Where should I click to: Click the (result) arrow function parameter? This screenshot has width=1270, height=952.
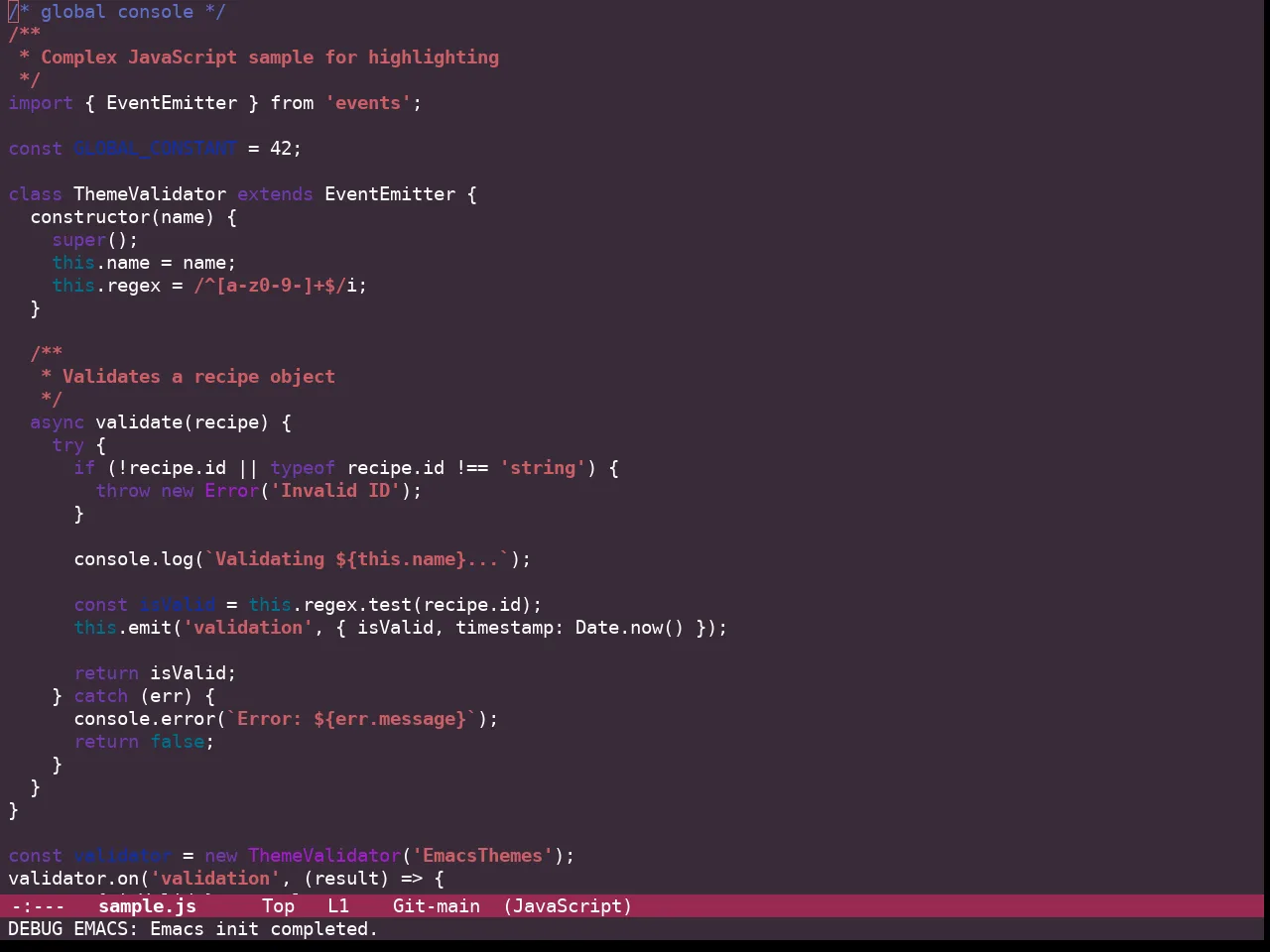[x=346, y=879]
